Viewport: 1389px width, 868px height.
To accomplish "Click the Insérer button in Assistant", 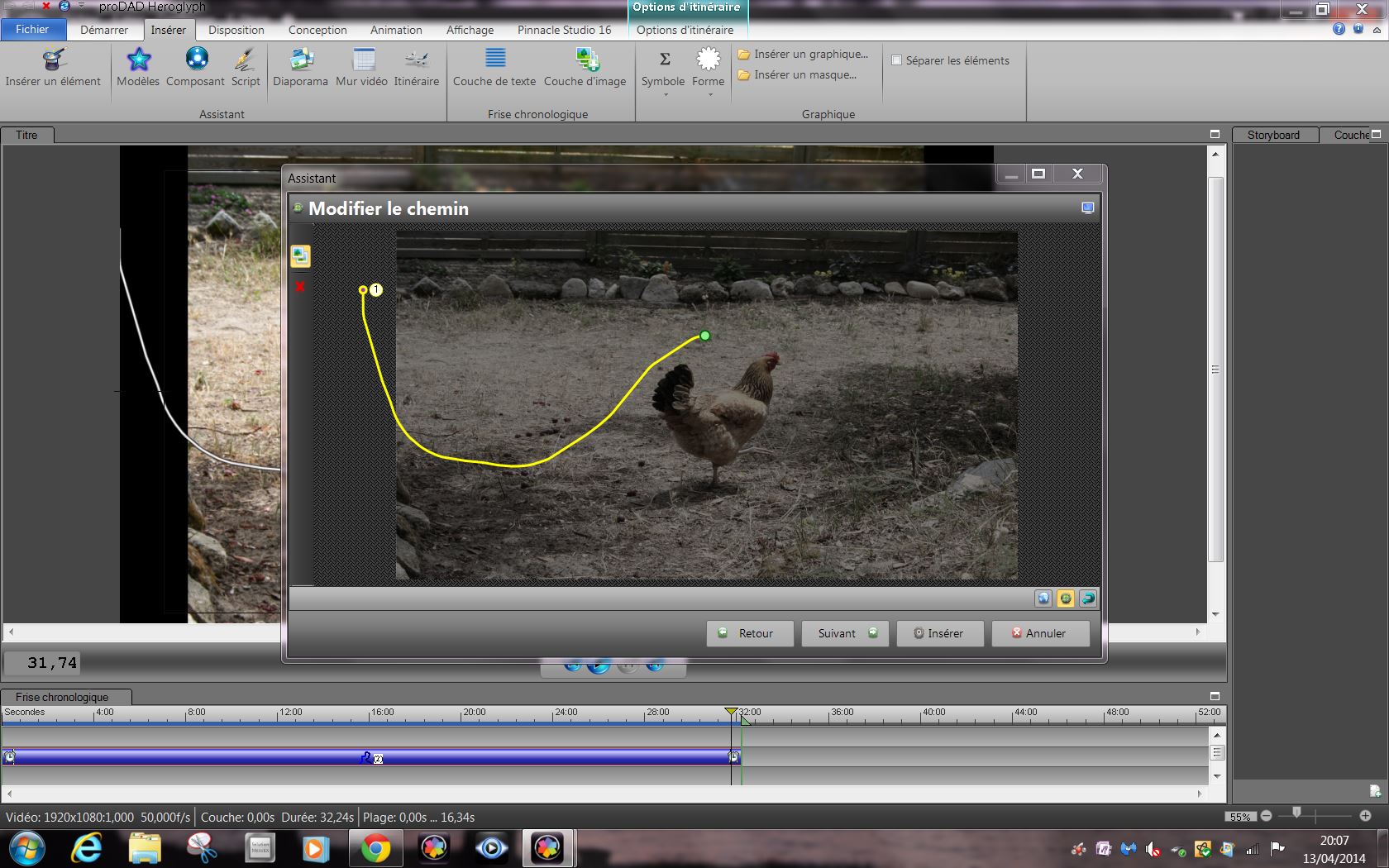I will tap(940, 633).
